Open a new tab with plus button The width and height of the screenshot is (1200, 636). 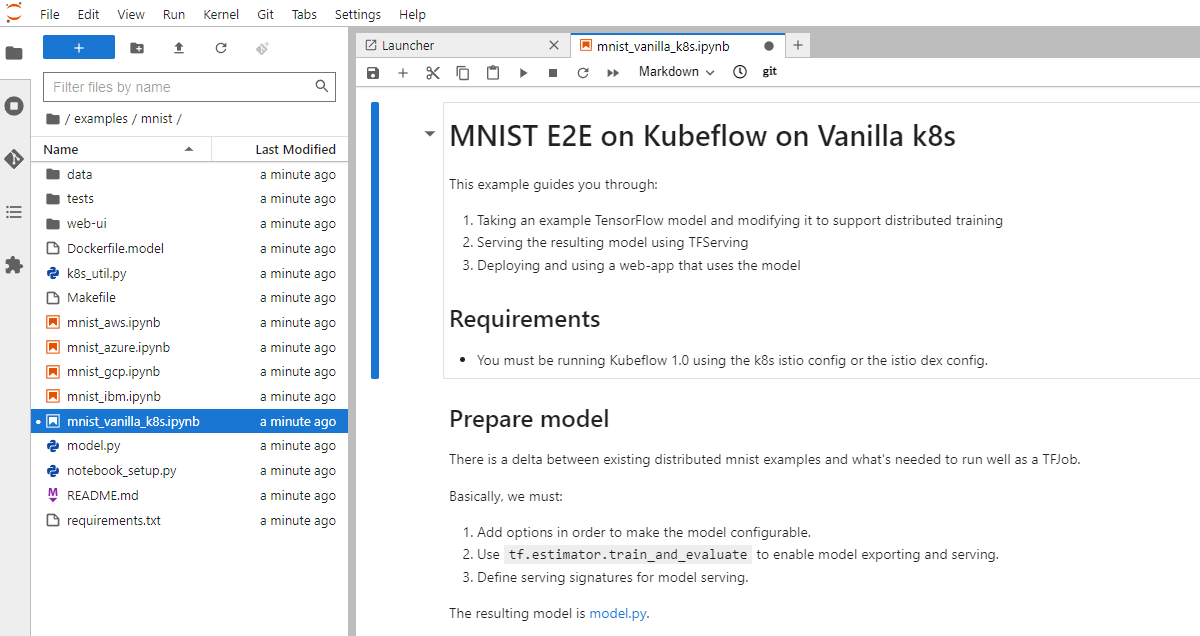[797, 45]
